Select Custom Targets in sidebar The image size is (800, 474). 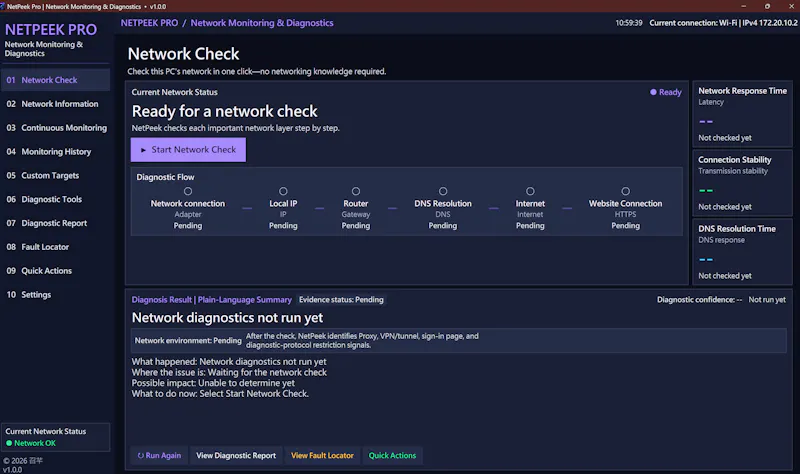click(x=56, y=176)
